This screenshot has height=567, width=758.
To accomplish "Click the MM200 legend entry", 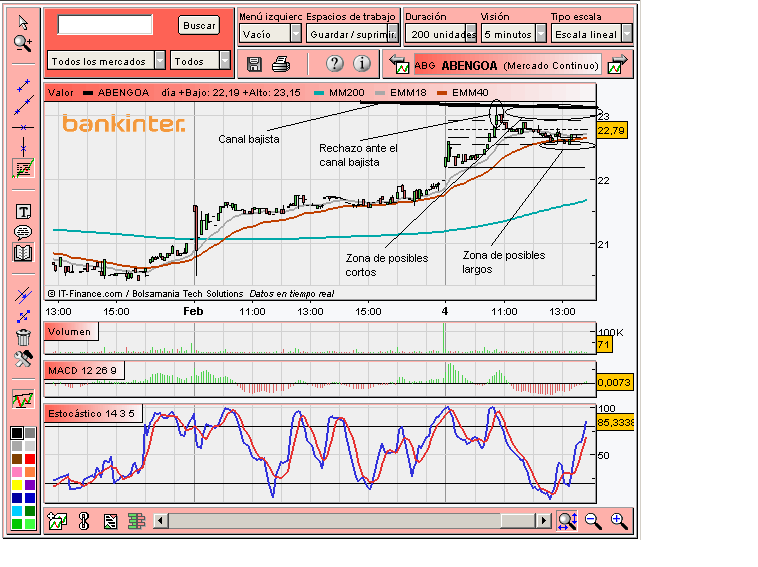I will [x=339, y=92].
